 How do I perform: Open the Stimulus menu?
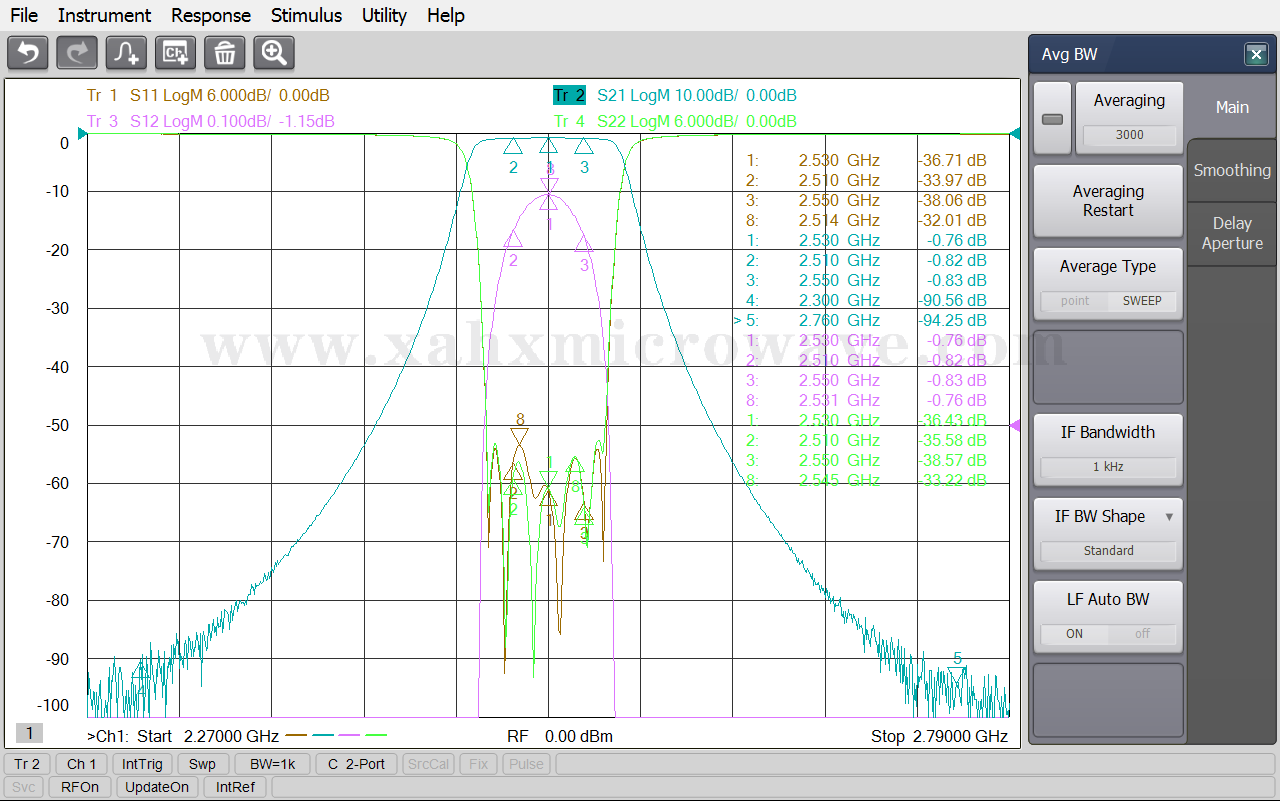[306, 15]
